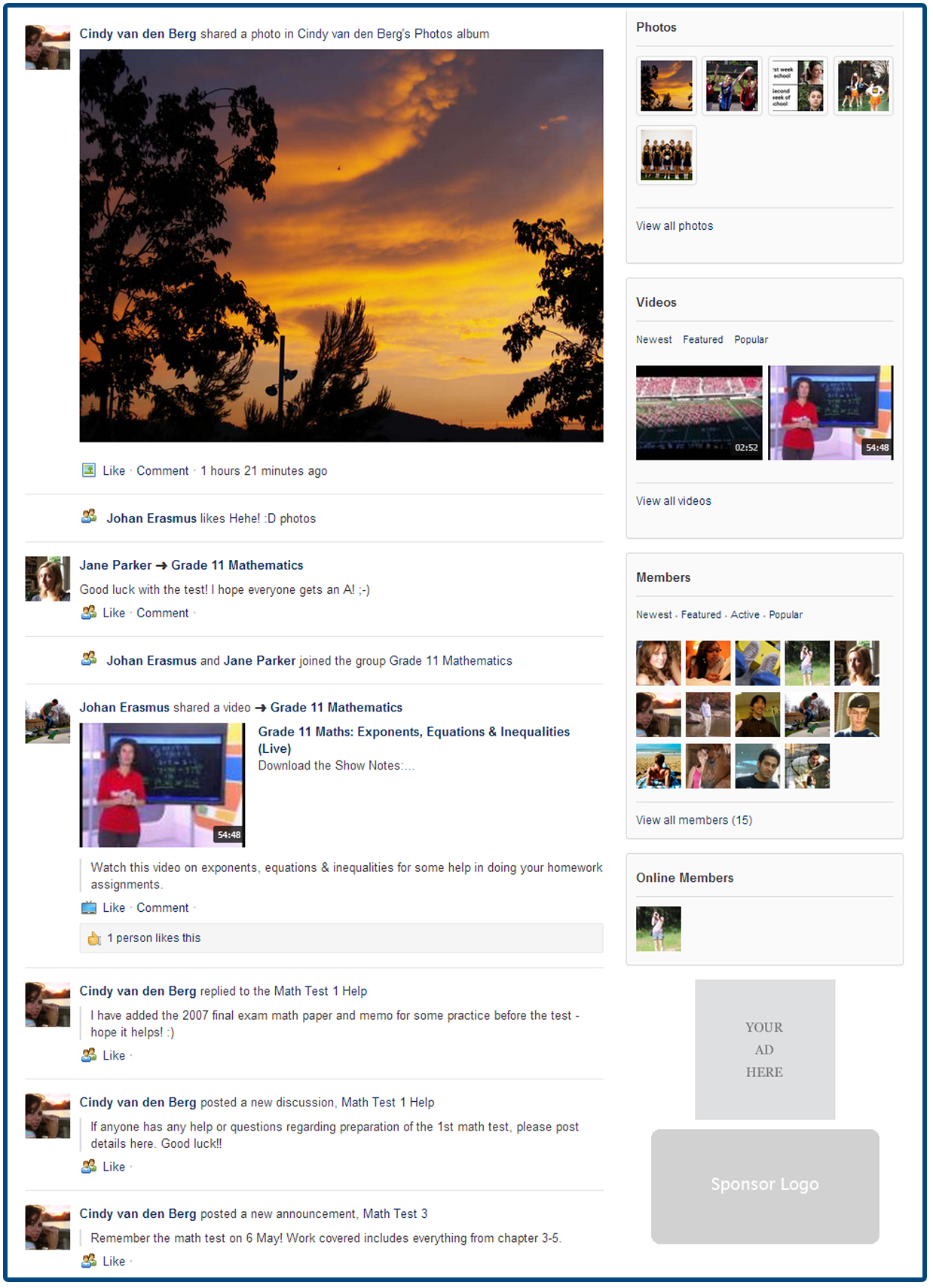The height and width of the screenshot is (1288, 933).
Task: Open the Grade 11 Maths: Exponents, Equations video title
Action: 414,740
